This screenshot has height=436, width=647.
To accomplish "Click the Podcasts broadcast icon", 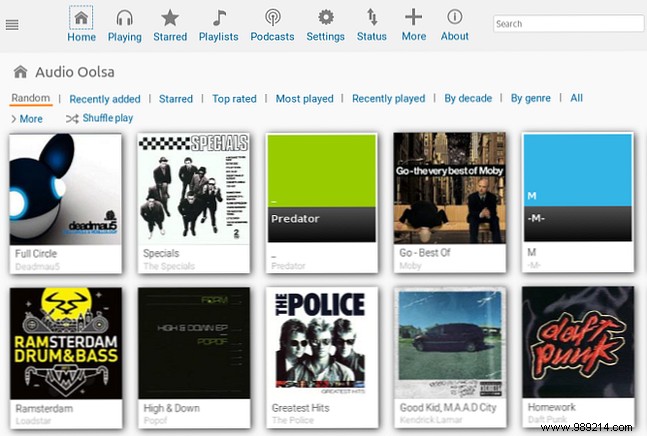I will [x=272, y=17].
